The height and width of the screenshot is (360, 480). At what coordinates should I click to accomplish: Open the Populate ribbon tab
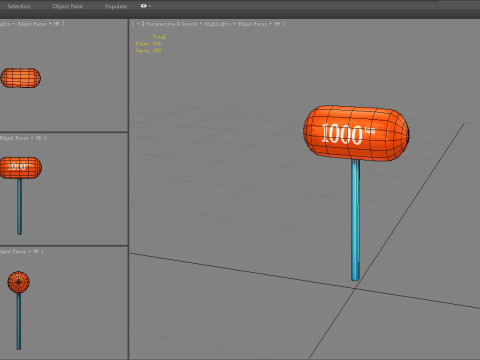tap(116, 6)
